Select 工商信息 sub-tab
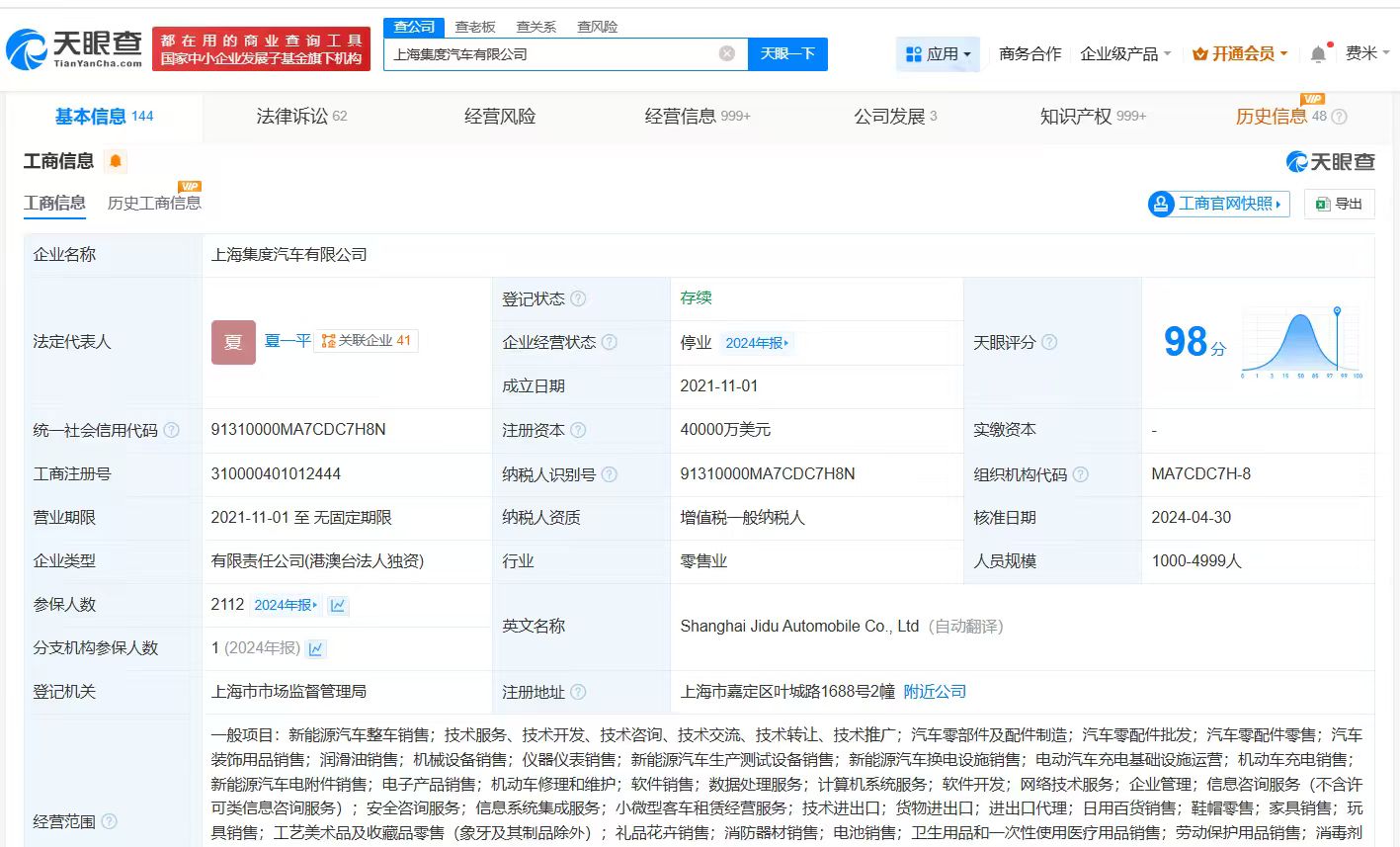1400x847 pixels. 54,203
